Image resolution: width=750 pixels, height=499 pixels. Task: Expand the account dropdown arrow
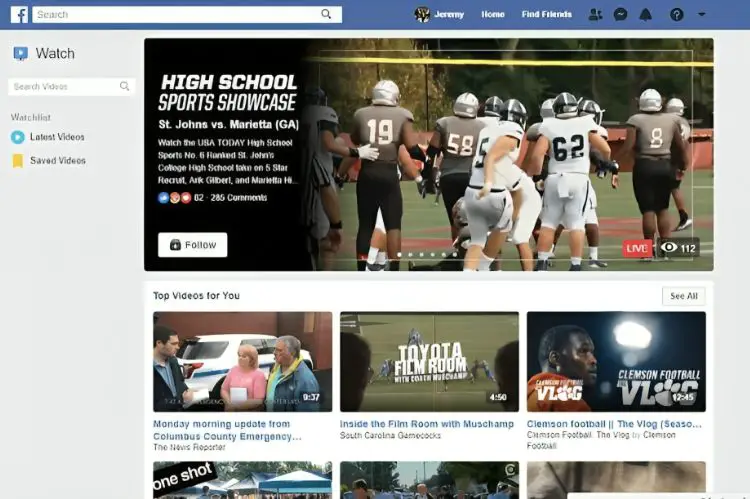point(701,14)
